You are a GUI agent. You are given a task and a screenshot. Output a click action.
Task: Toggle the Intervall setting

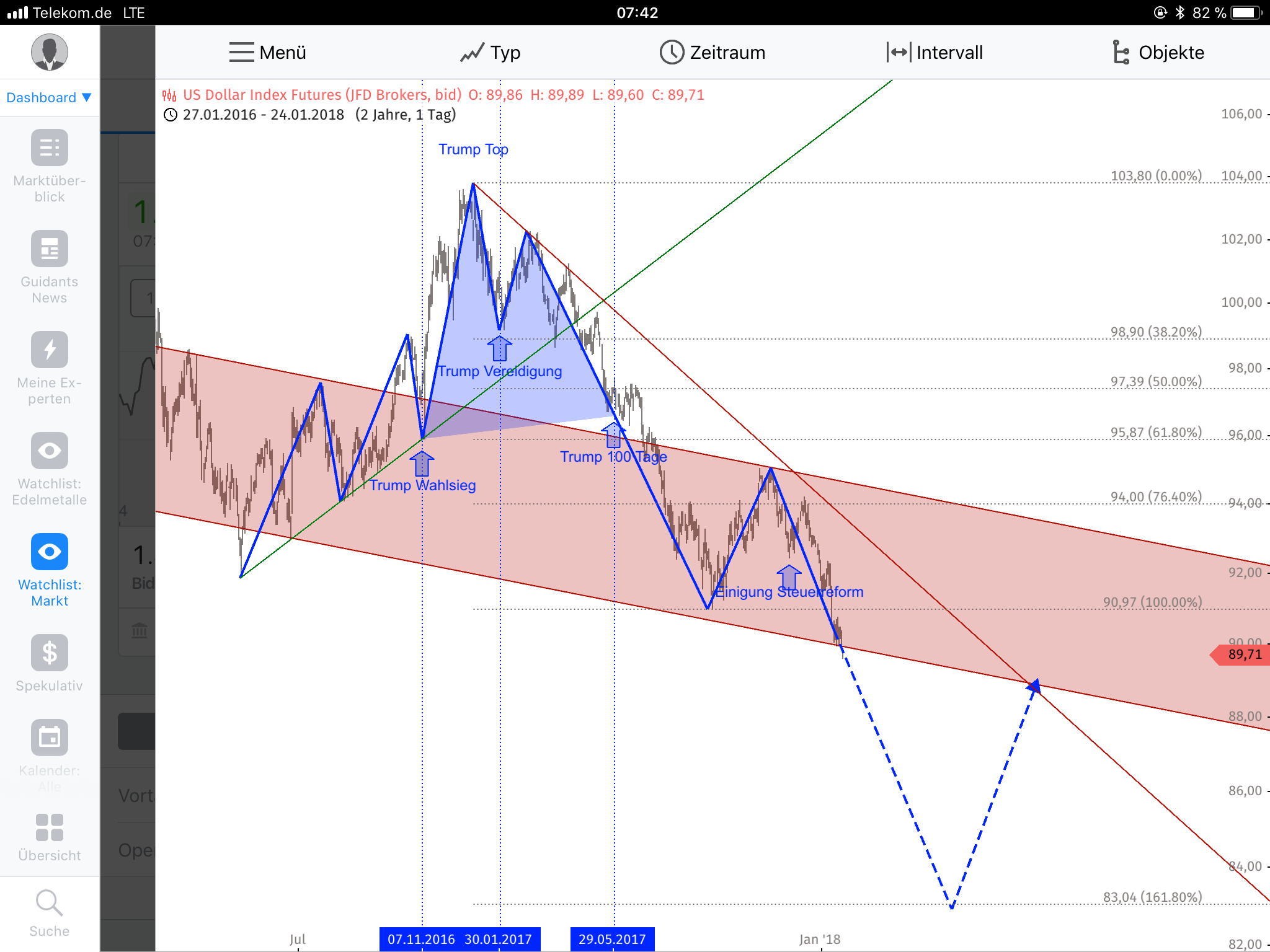935,53
